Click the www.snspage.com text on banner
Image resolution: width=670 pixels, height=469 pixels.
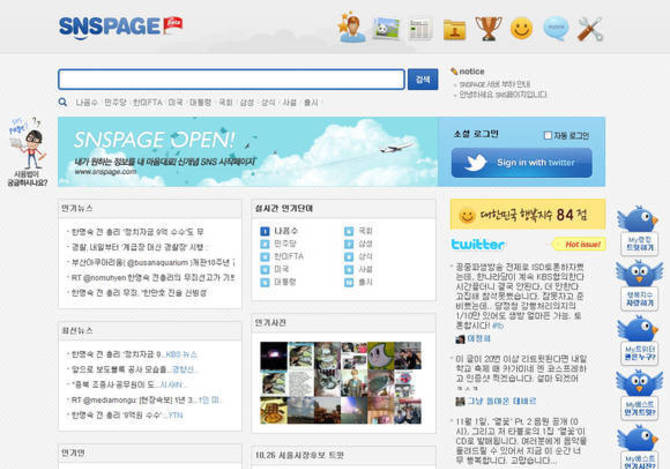[105, 172]
